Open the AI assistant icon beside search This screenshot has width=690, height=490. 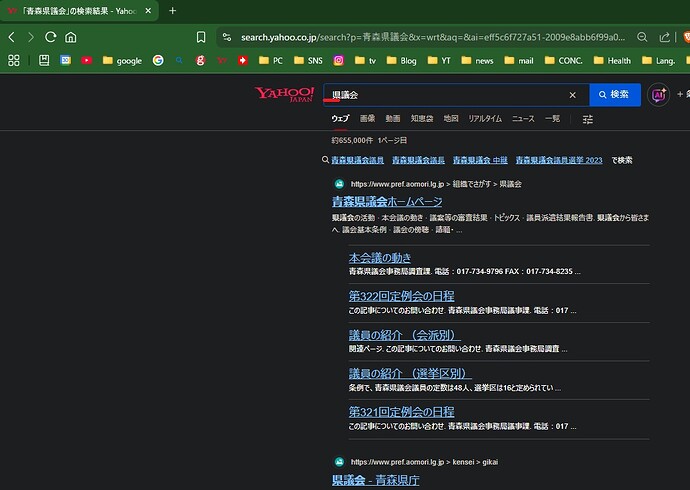[x=658, y=95]
